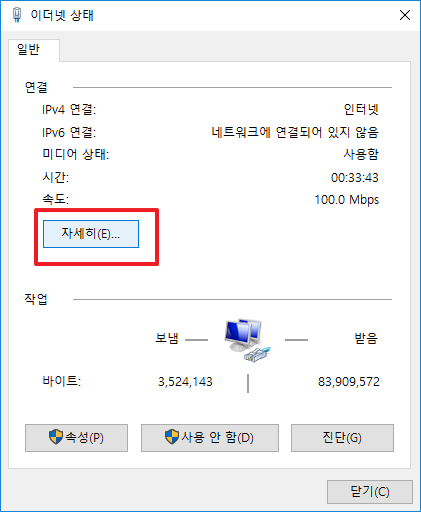Image resolution: width=421 pixels, height=512 pixels.
Task: Click the 닫기(C) button
Action: (370, 492)
